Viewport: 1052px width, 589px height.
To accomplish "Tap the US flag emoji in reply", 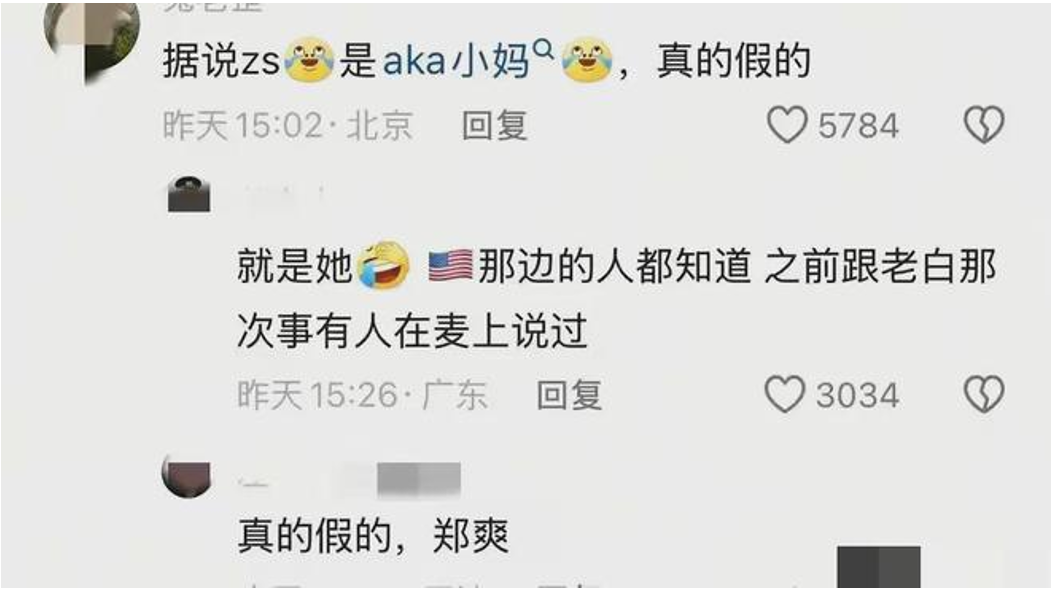I will click(x=450, y=265).
